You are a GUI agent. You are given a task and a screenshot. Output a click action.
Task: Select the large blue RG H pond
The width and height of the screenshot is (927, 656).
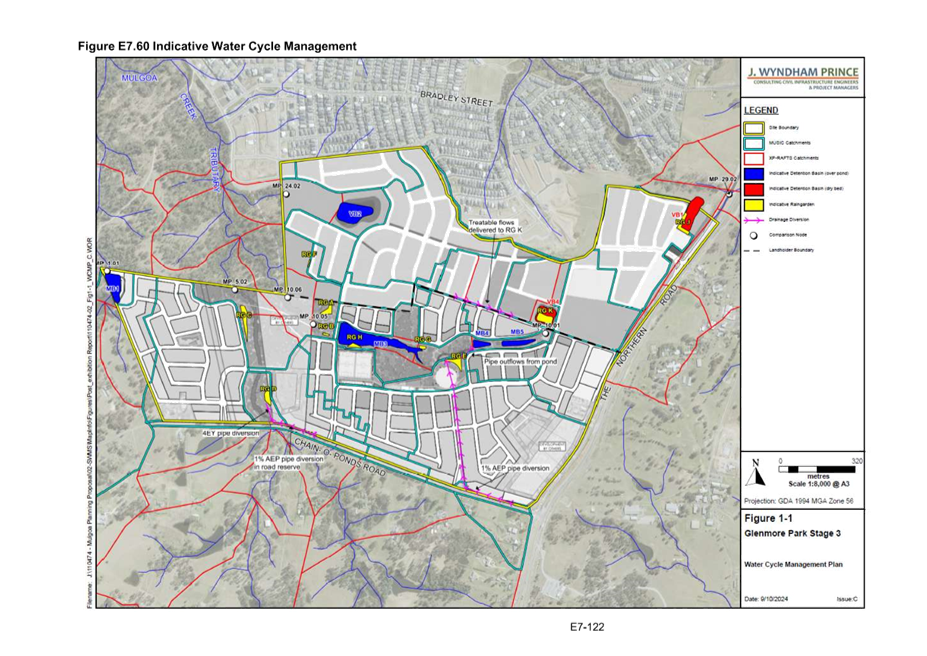coord(368,336)
